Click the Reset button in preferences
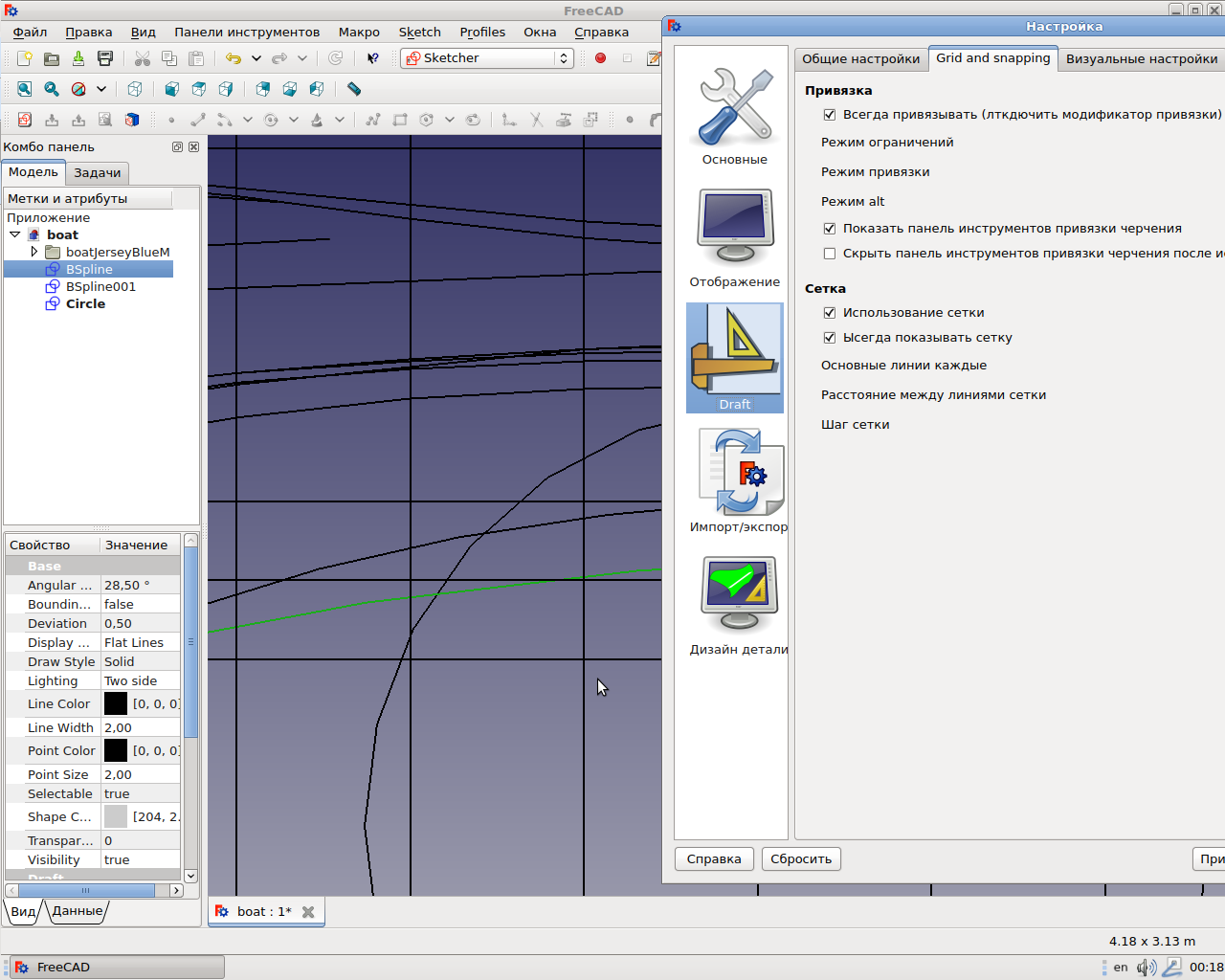The width and height of the screenshot is (1225, 980). 801,858
